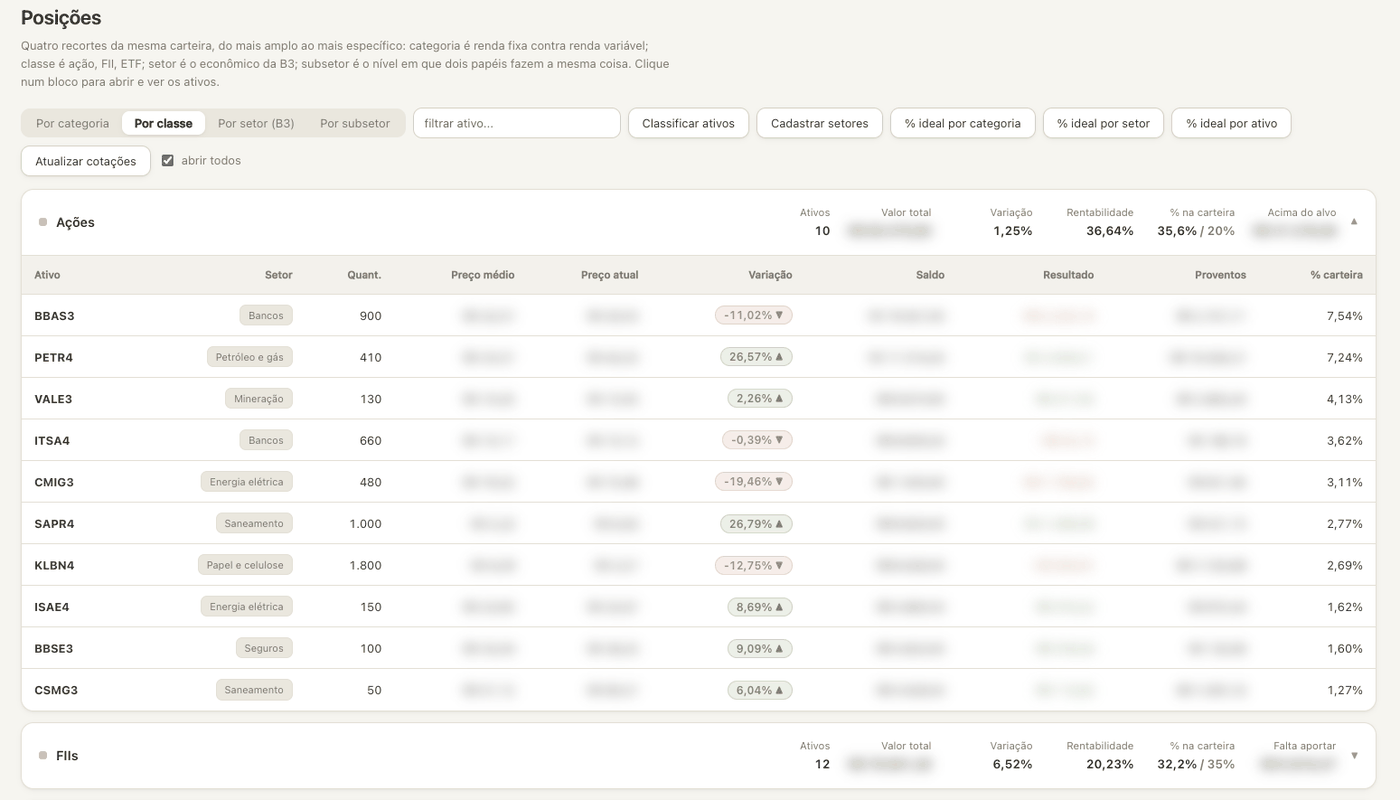Select the ISAE4 ticker
This screenshot has height=800, width=1400.
click(52, 607)
